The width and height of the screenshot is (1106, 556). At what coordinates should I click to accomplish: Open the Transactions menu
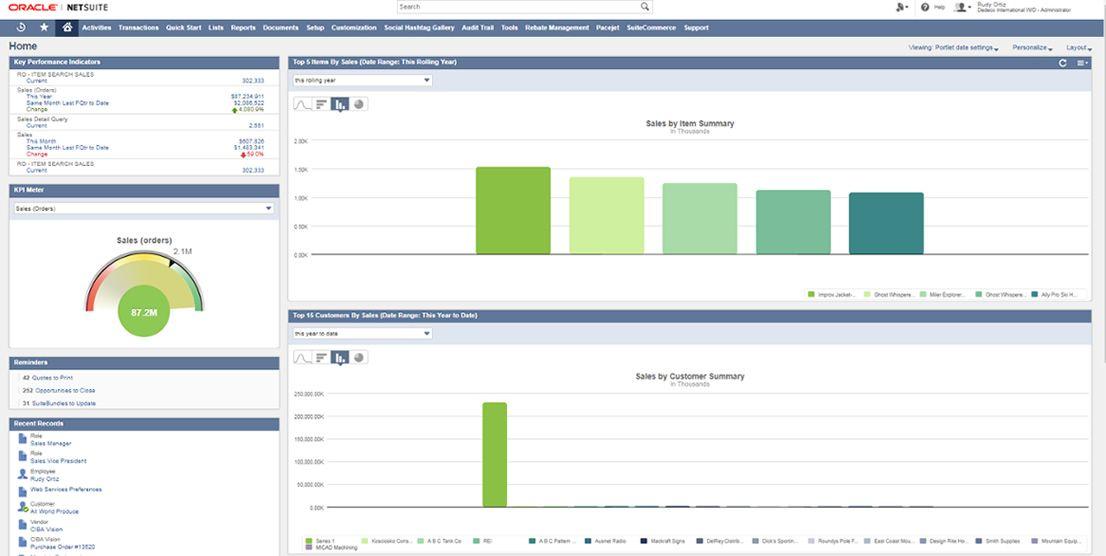pyautogui.click(x=138, y=28)
